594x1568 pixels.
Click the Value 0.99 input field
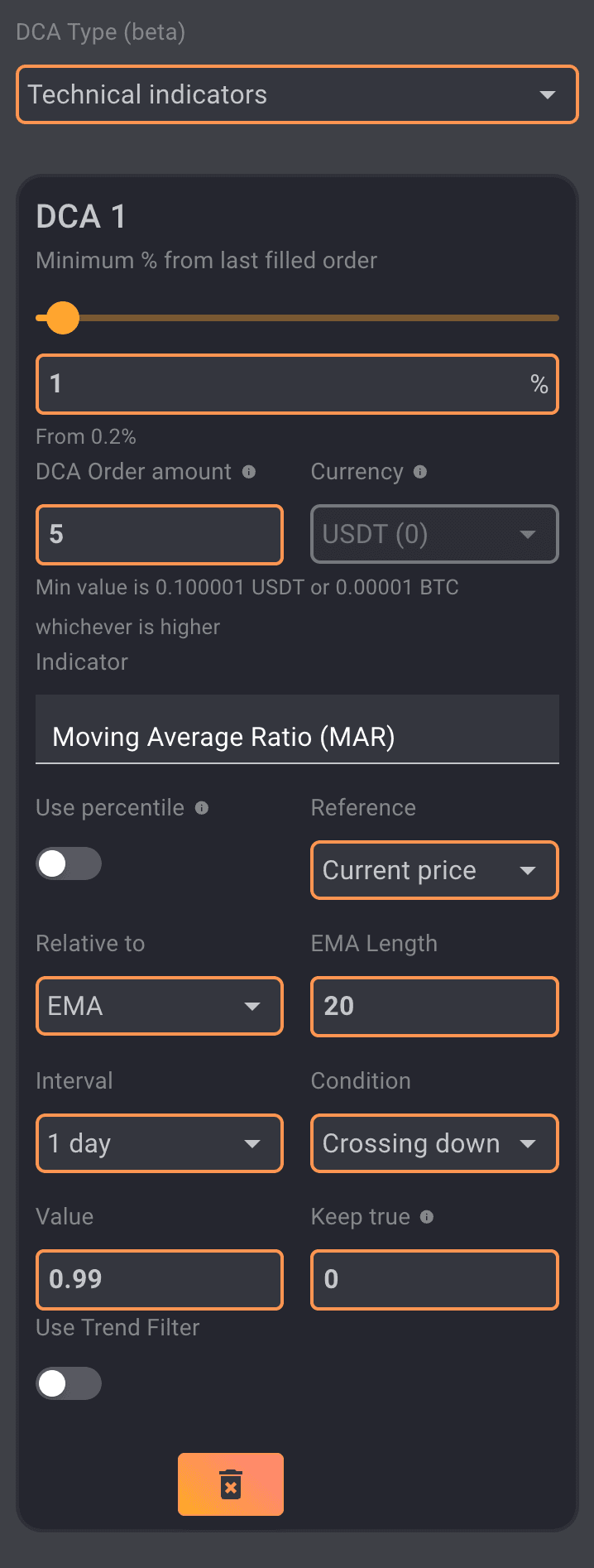(160, 1280)
